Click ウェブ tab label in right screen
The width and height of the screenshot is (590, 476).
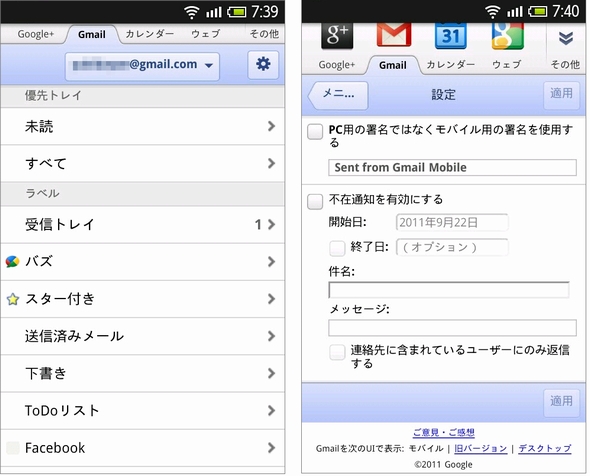coord(506,65)
